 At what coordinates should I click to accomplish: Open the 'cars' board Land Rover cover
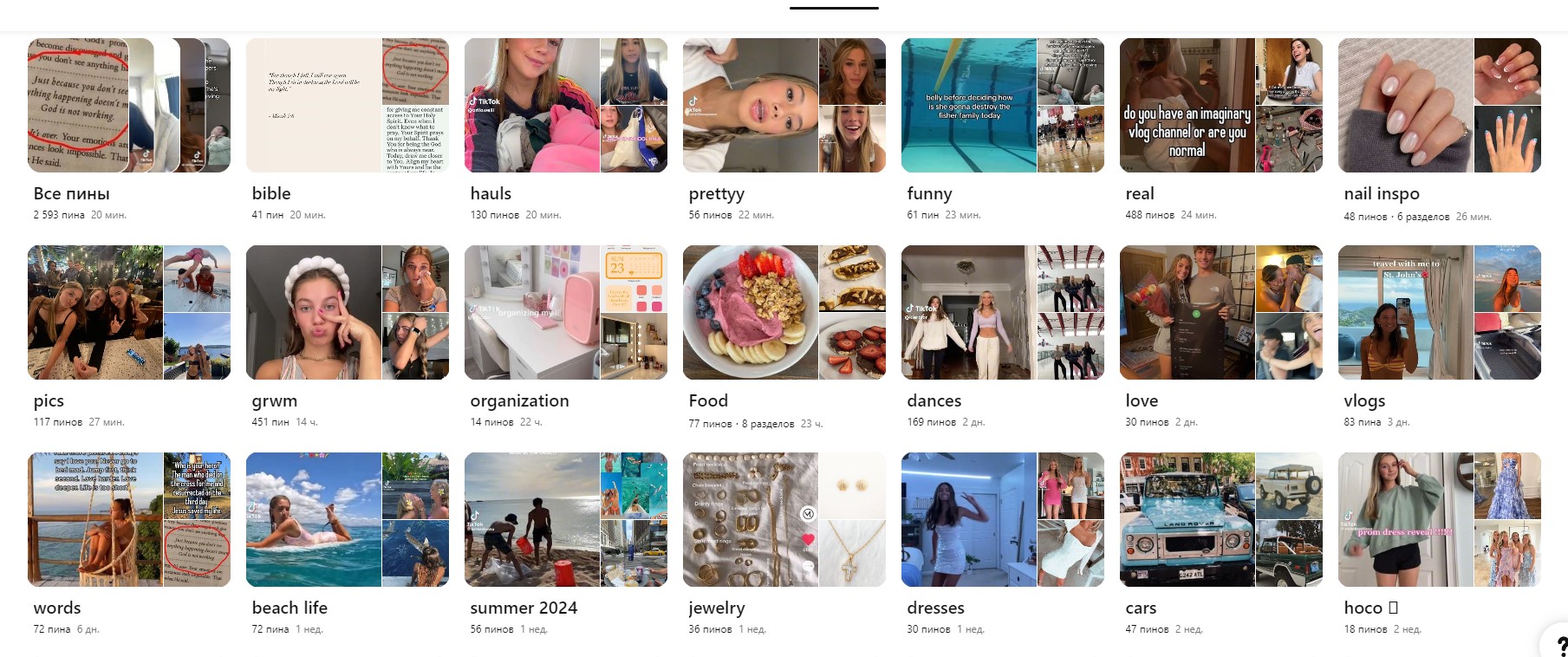(1187, 519)
